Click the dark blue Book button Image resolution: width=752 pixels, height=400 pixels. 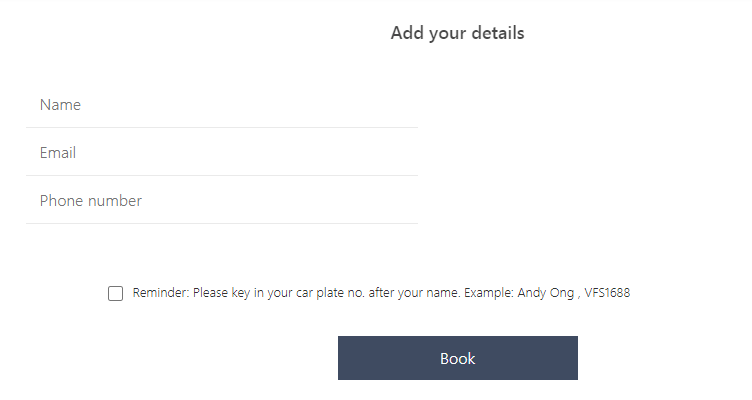pyautogui.click(x=457, y=358)
